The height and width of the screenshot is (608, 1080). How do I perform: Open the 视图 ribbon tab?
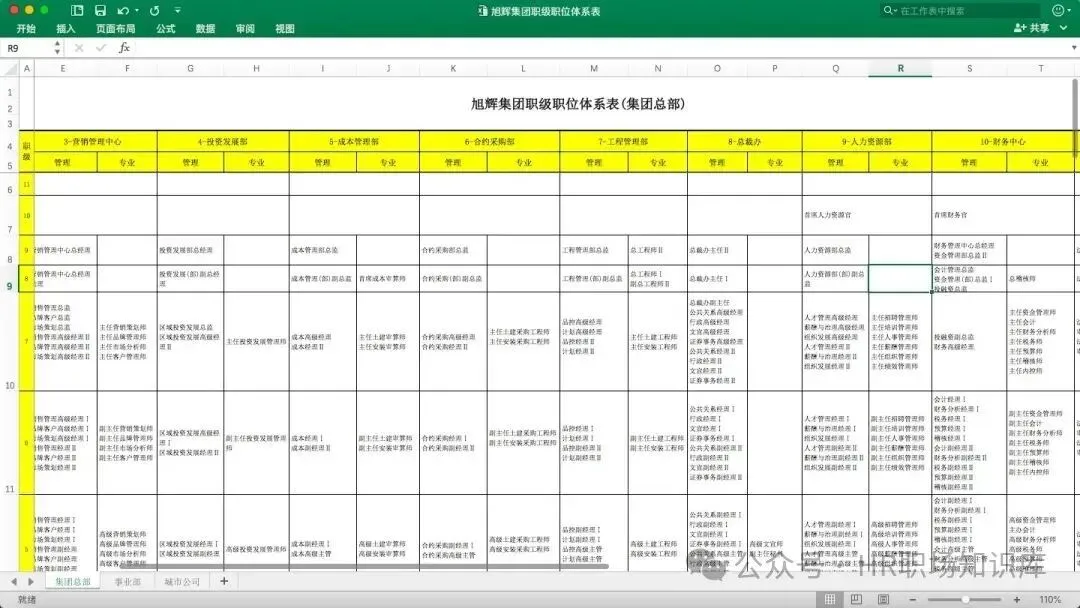(x=284, y=28)
